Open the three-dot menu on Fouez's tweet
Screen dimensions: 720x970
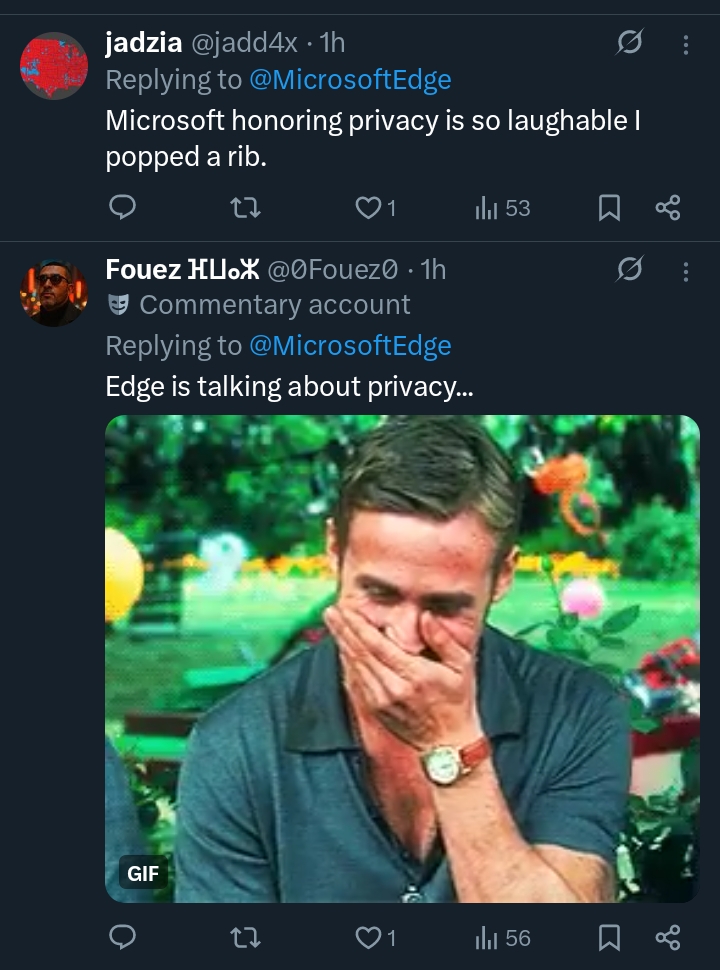(x=685, y=270)
